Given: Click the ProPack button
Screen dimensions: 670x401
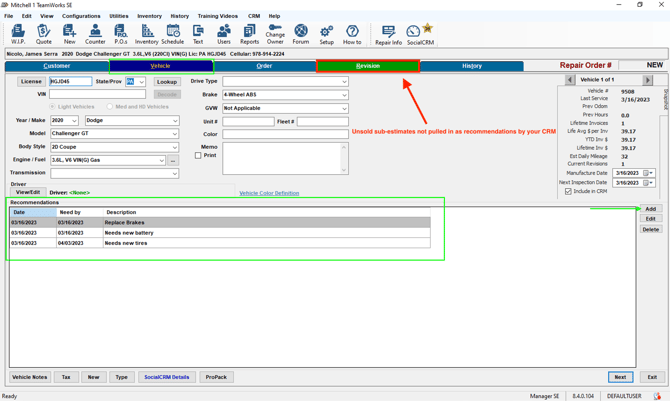Looking at the screenshot, I should coord(216,377).
